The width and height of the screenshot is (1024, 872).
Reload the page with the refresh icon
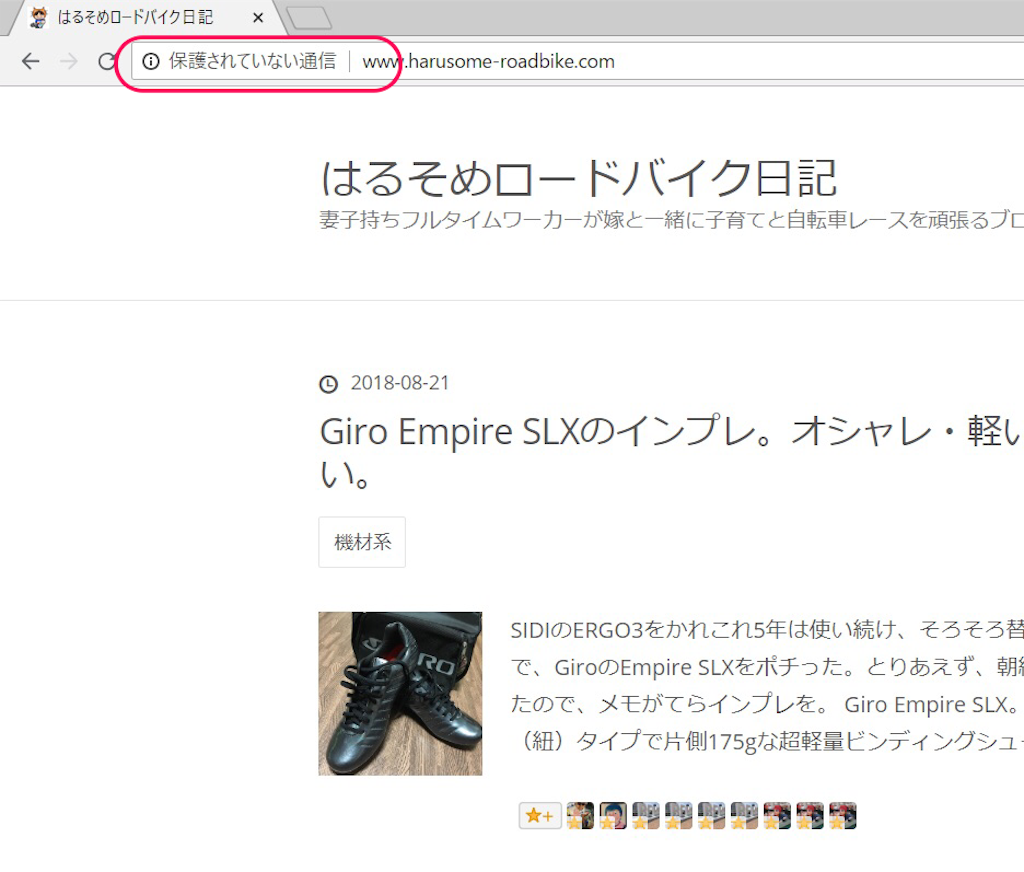[x=106, y=61]
